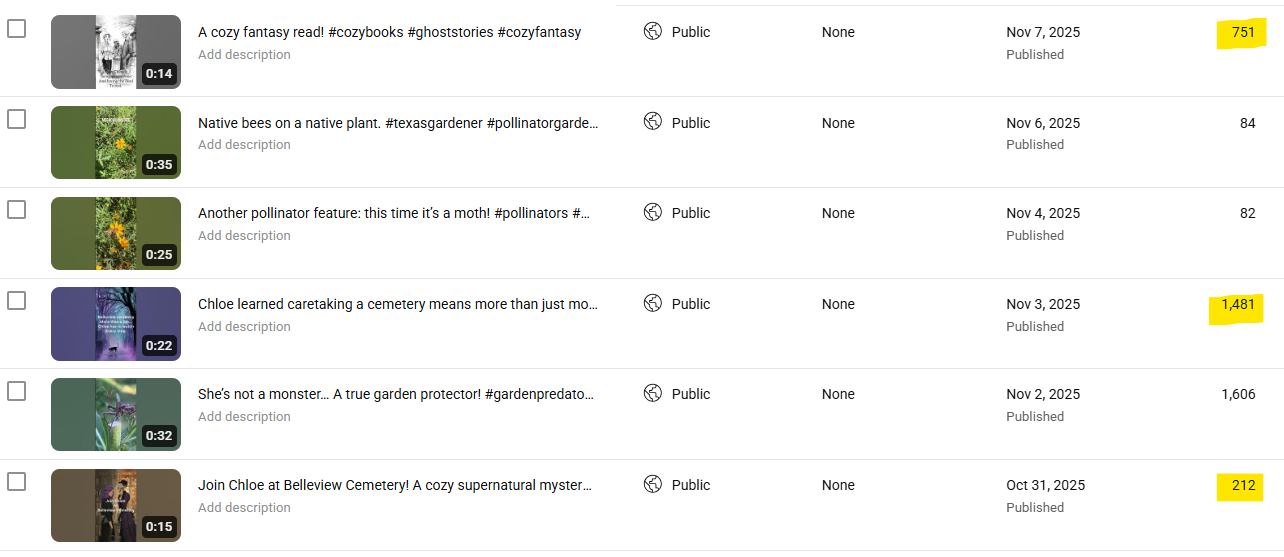Click the 0:22 purple cemetery thumbnail
This screenshot has height=557, width=1284.
[116, 324]
